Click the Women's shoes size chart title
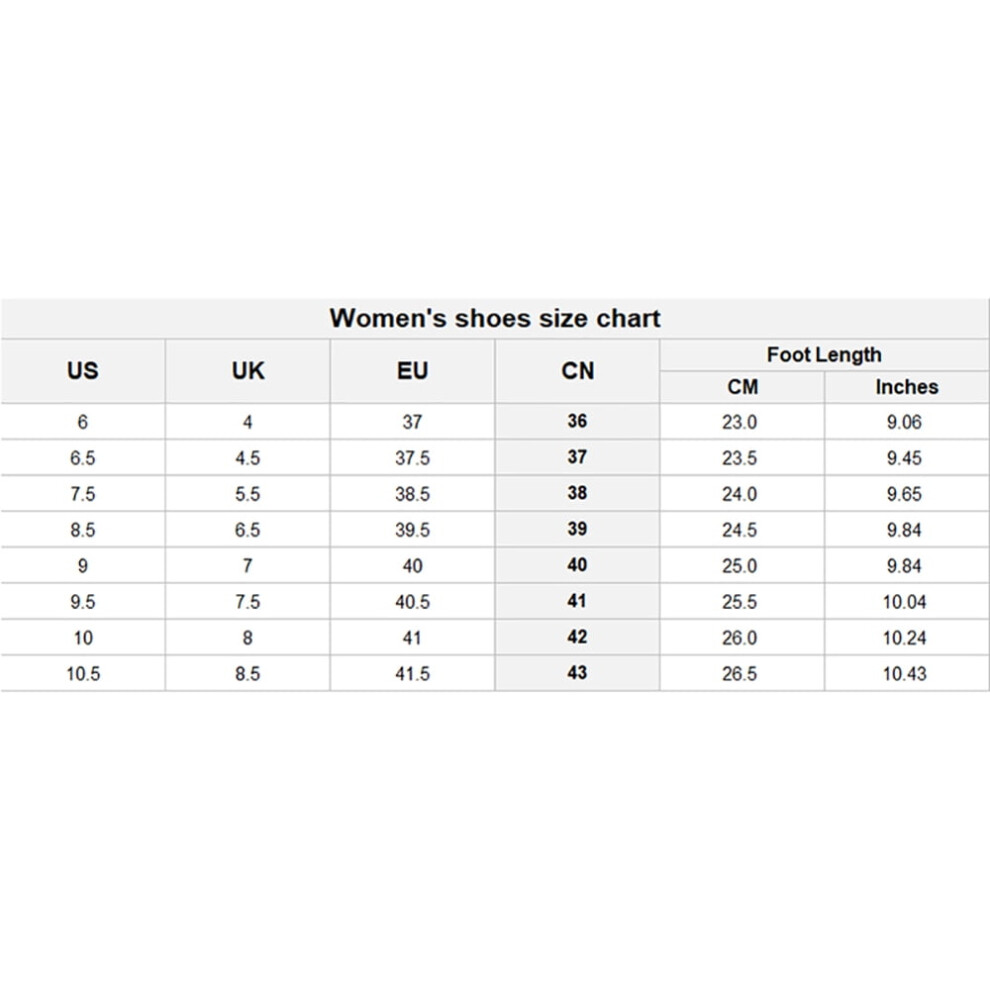Viewport: 990px width, 990px height. (x=495, y=318)
